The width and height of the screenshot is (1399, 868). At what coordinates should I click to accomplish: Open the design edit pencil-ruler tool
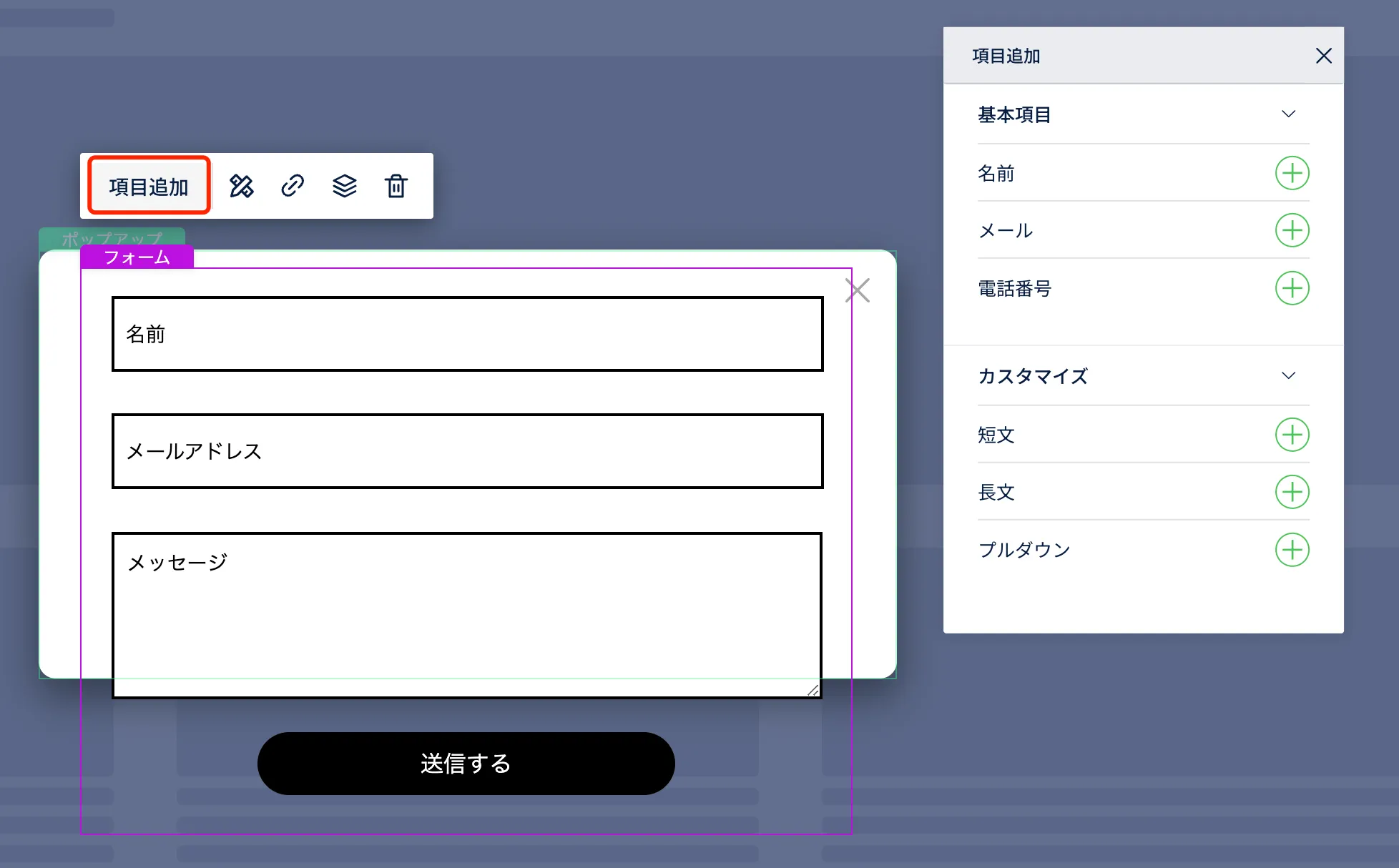pyautogui.click(x=242, y=186)
